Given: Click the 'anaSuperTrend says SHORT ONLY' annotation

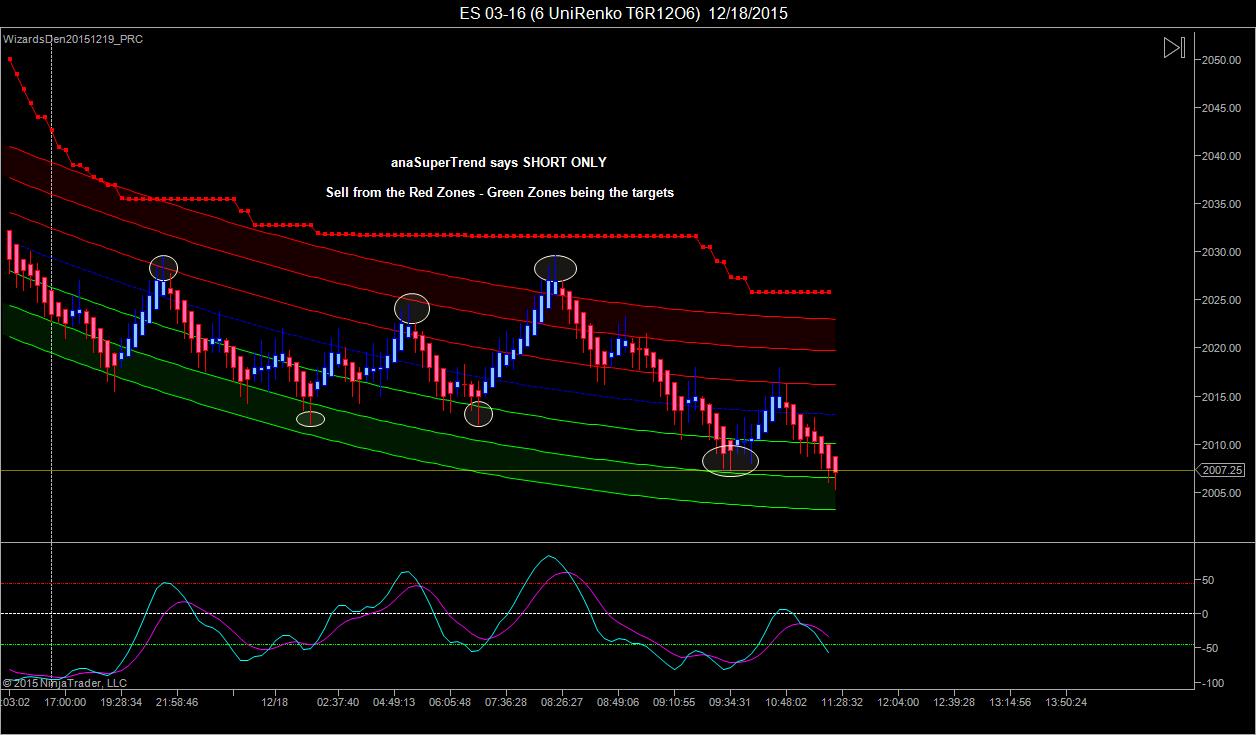Looking at the screenshot, I should click(x=498, y=162).
